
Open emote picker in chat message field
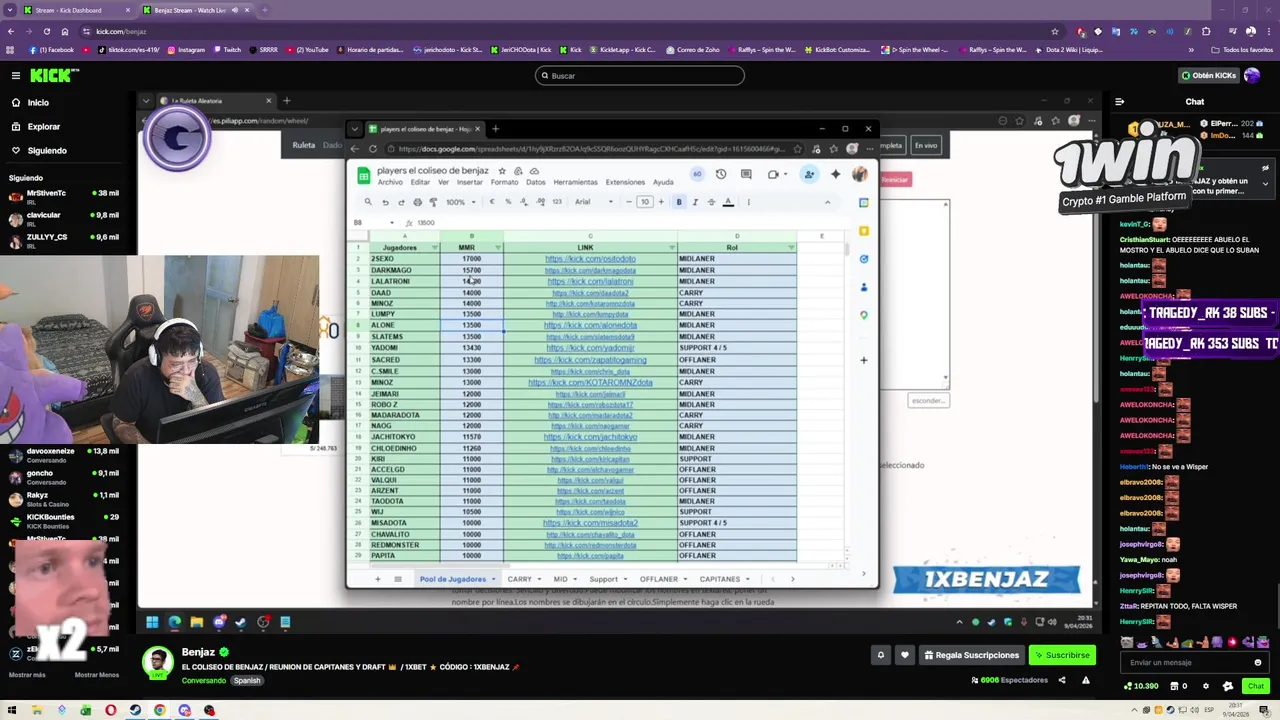(1258, 662)
